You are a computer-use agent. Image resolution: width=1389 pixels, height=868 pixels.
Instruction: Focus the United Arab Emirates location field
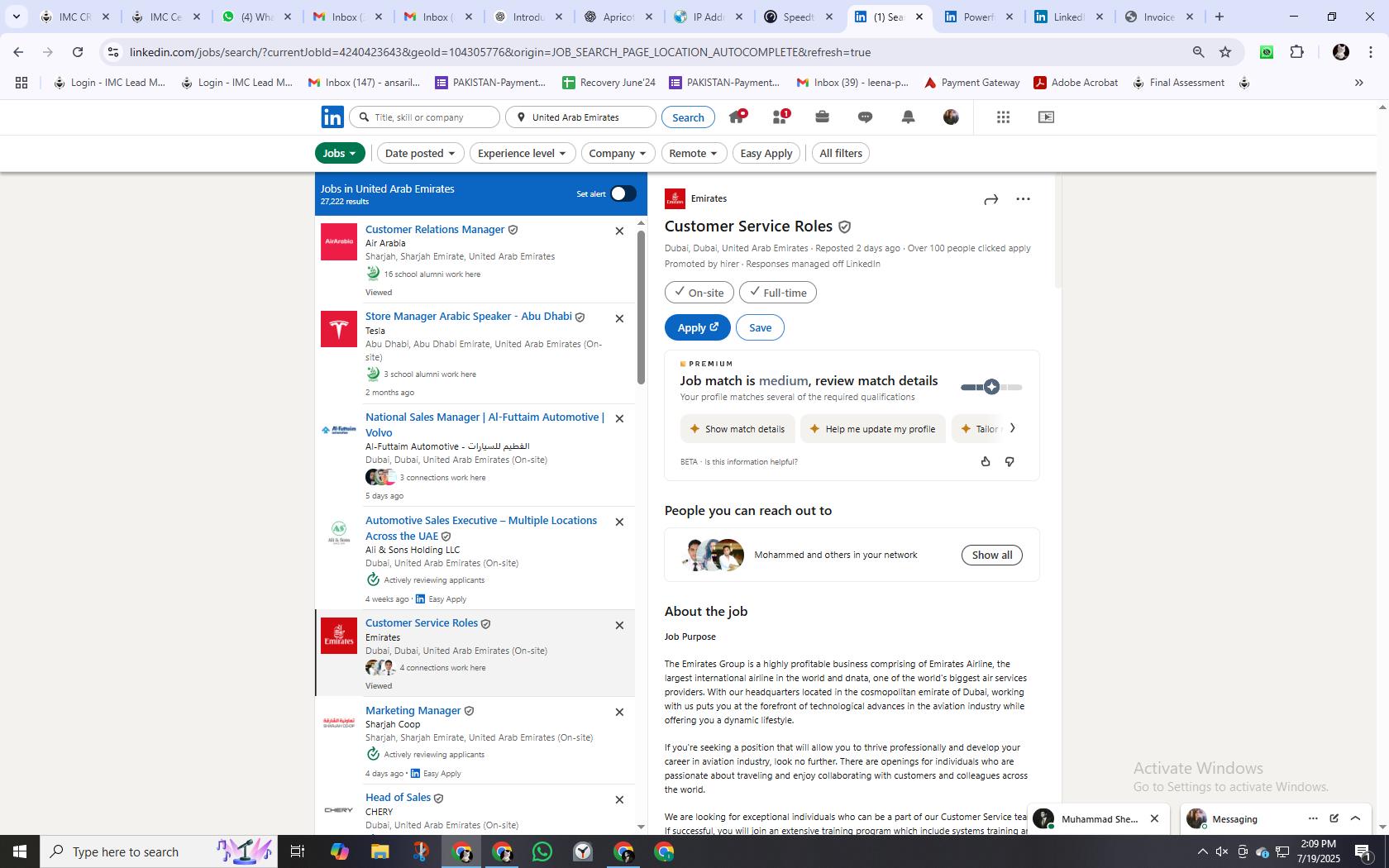(x=580, y=117)
